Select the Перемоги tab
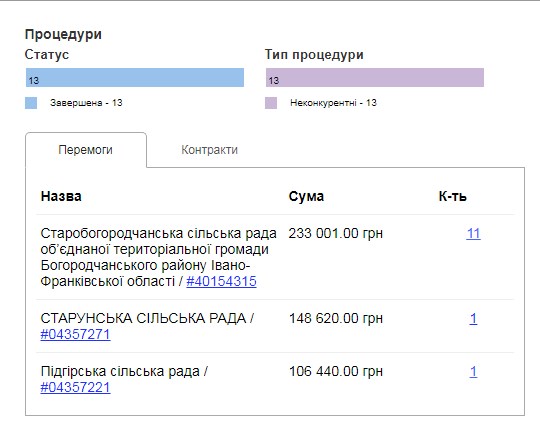Image resolution: width=540 pixels, height=425 pixels. [86, 150]
